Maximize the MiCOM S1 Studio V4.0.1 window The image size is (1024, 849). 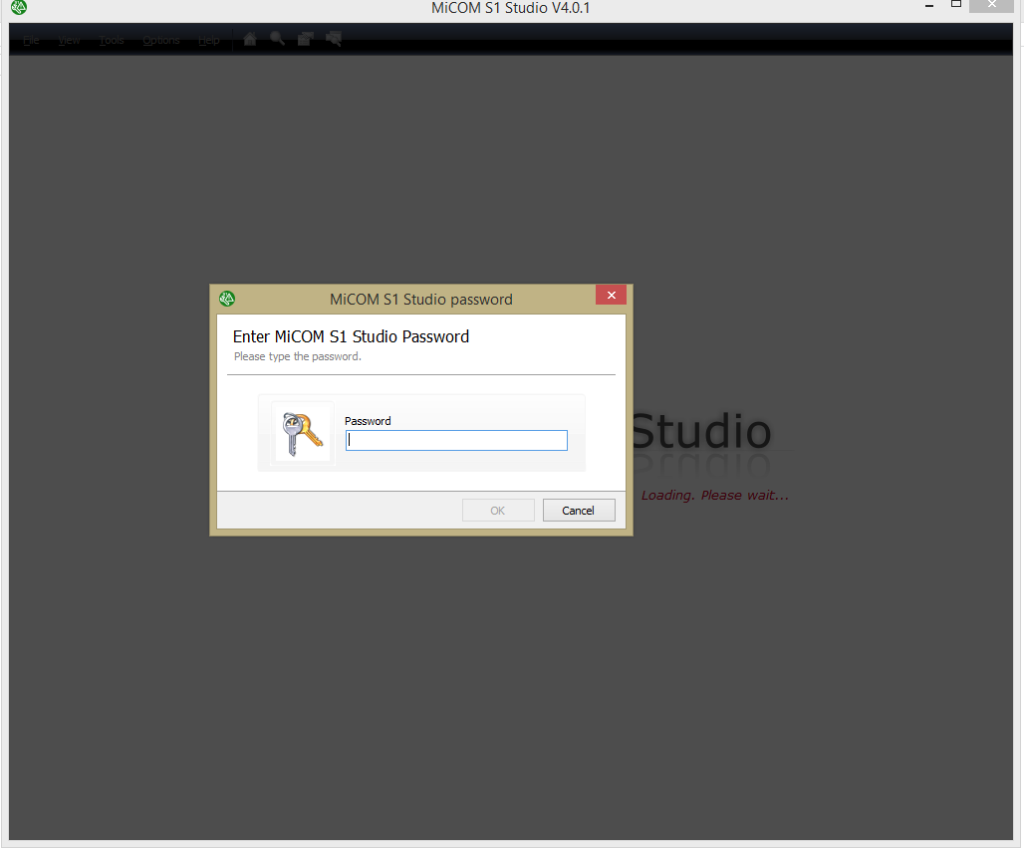(956, 5)
